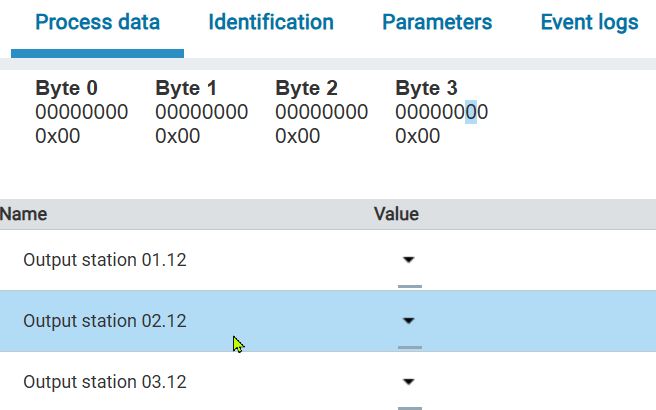Select the Output station 03.12 row name
This screenshot has width=656, height=410.
[104, 382]
